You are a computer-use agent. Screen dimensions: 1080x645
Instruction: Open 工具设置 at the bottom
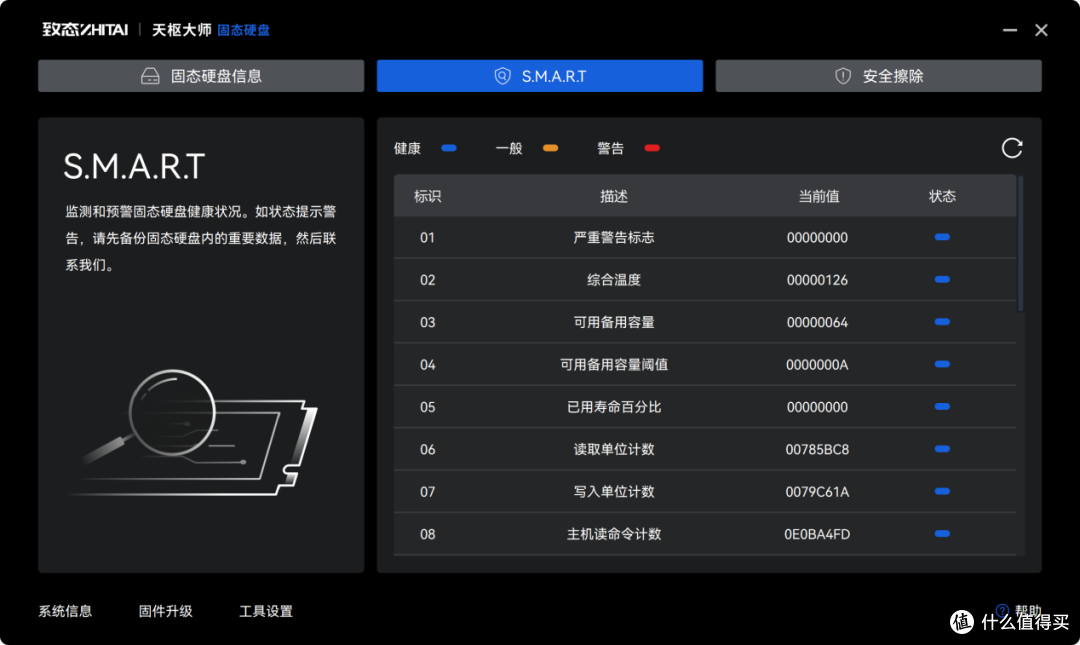266,611
